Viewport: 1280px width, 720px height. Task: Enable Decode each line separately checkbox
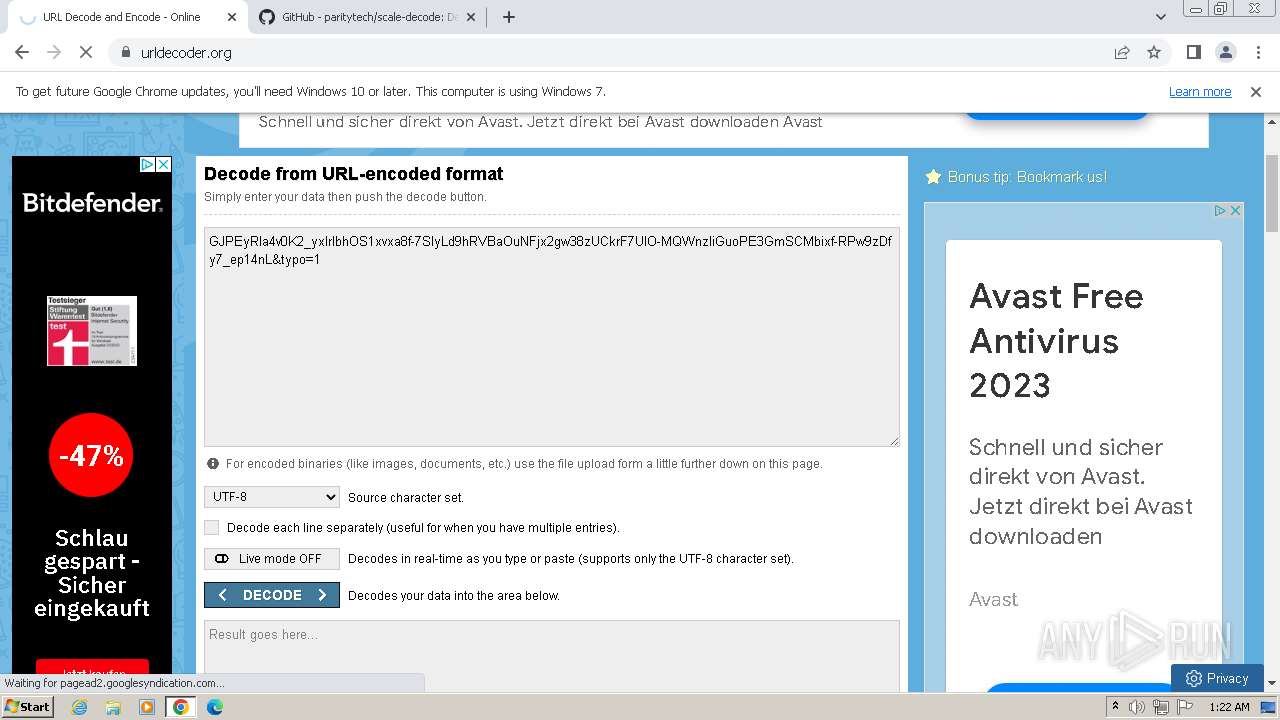[211, 527]
